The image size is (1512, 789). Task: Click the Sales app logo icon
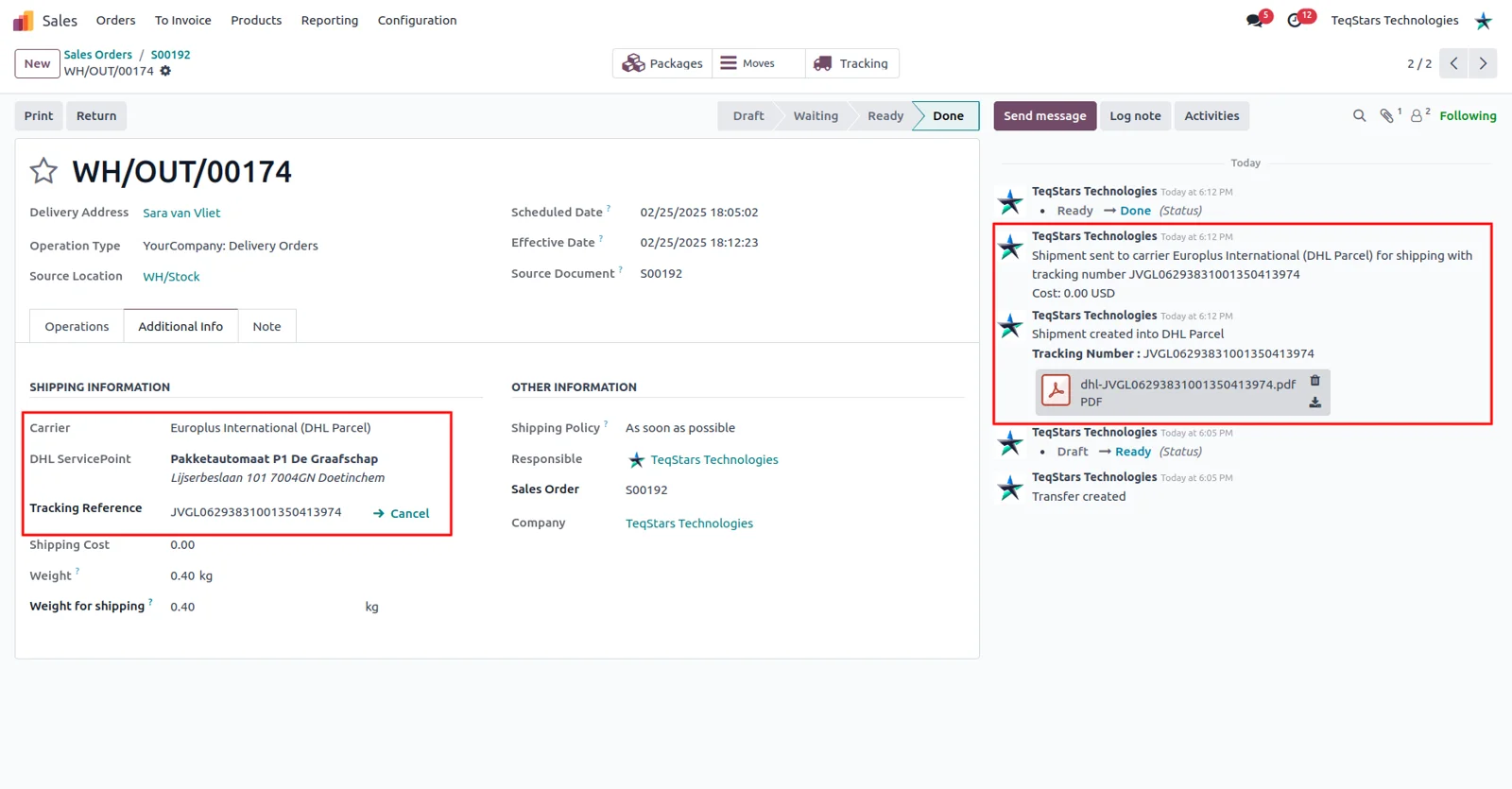(x=23, y=20)
